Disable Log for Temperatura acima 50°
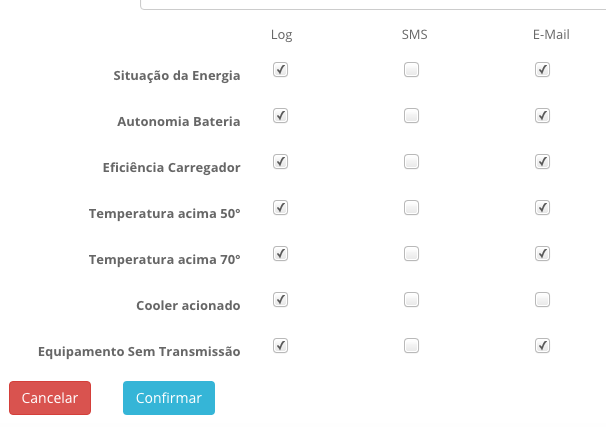Screen dimensions: 606x427 [281, 207]
